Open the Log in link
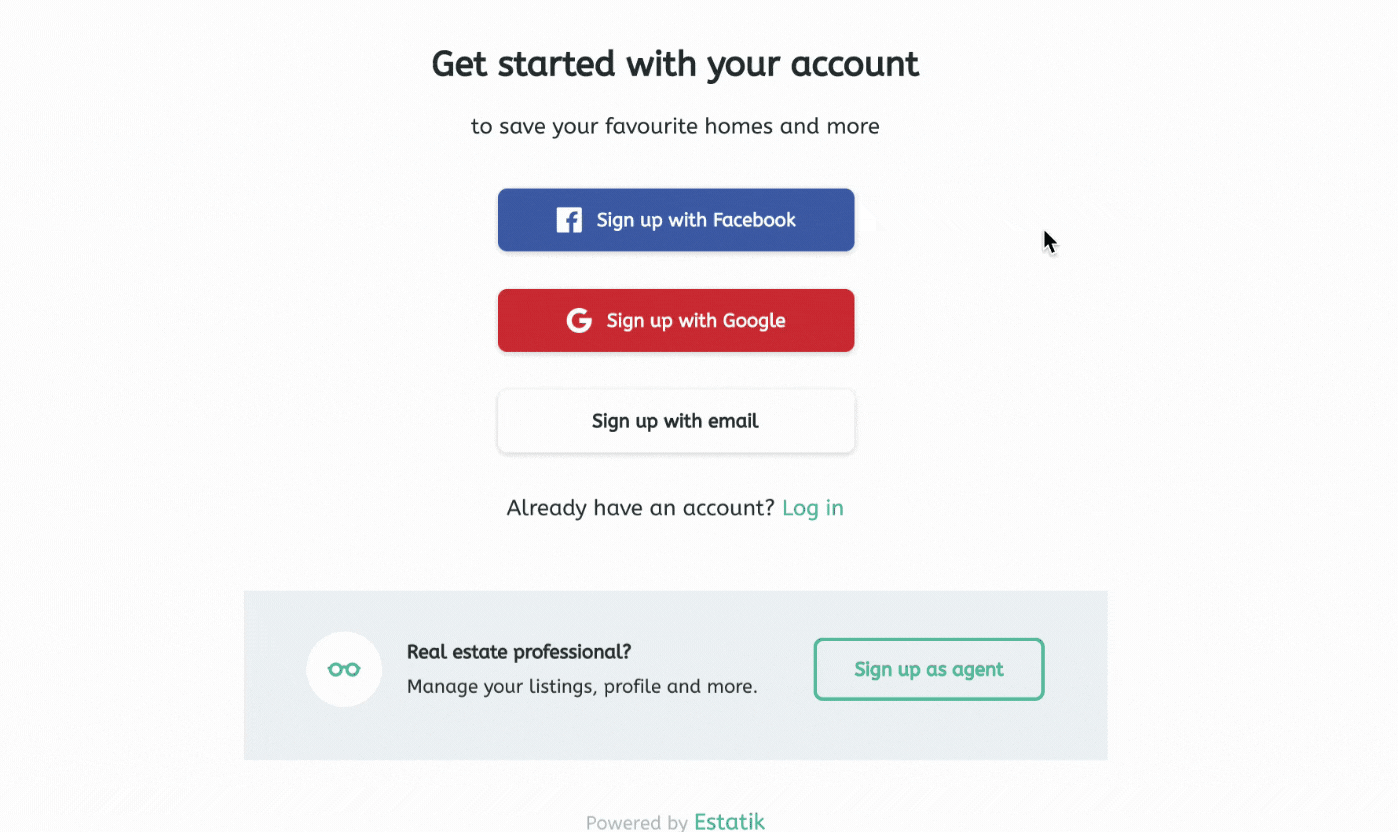Image resolution: width=1398 pixels, height=832 pixels. (812, 508)
